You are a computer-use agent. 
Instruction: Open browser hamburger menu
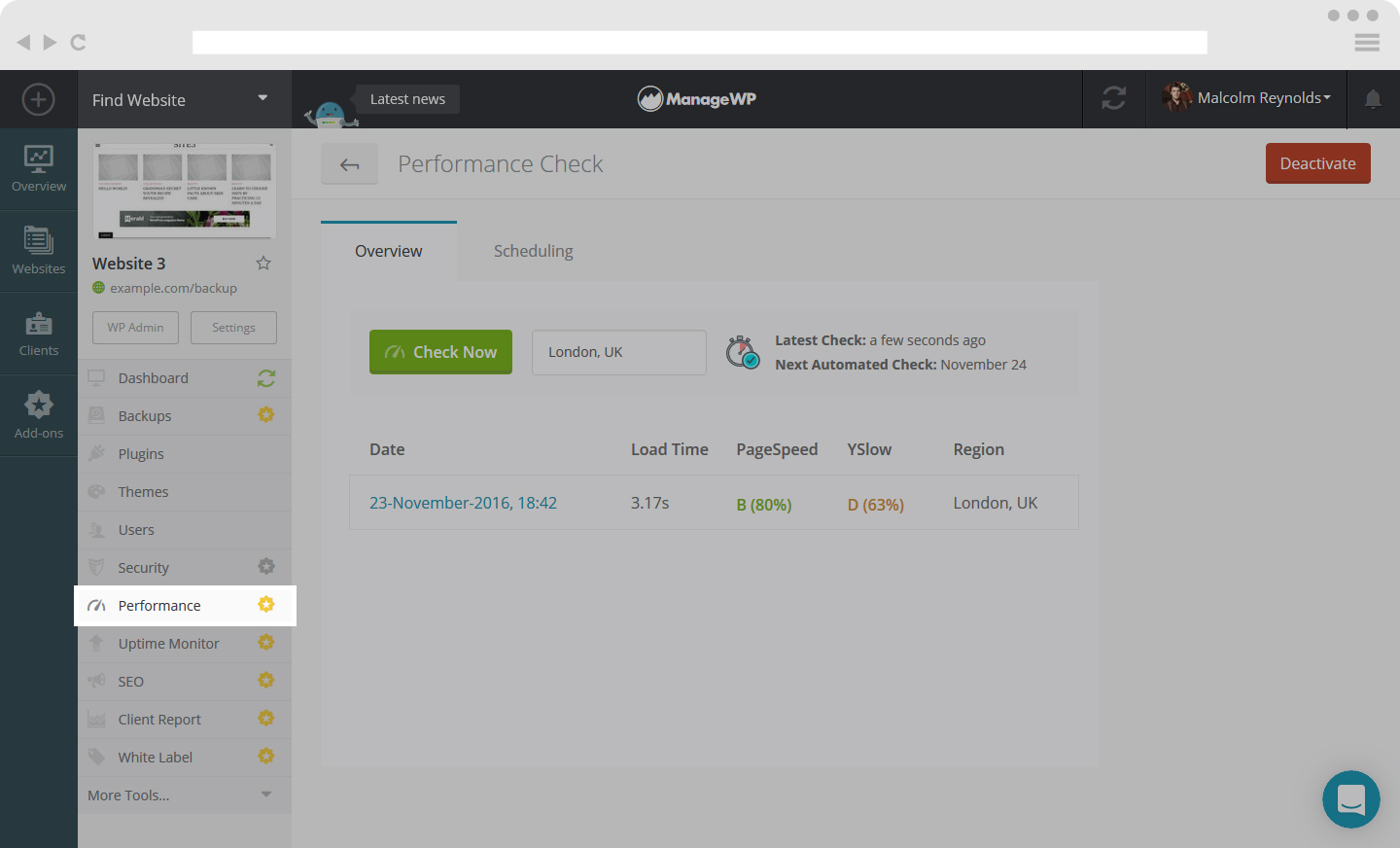pos(1367,42)
